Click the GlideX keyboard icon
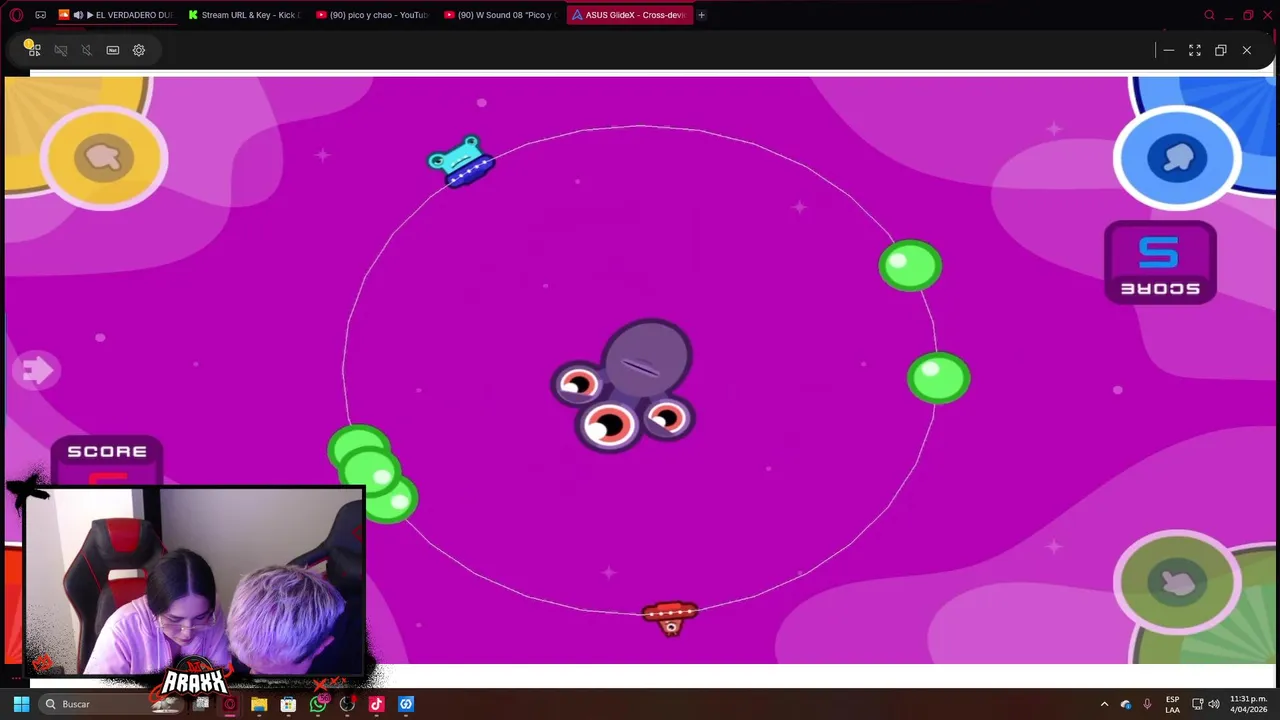 pos(113,50)
